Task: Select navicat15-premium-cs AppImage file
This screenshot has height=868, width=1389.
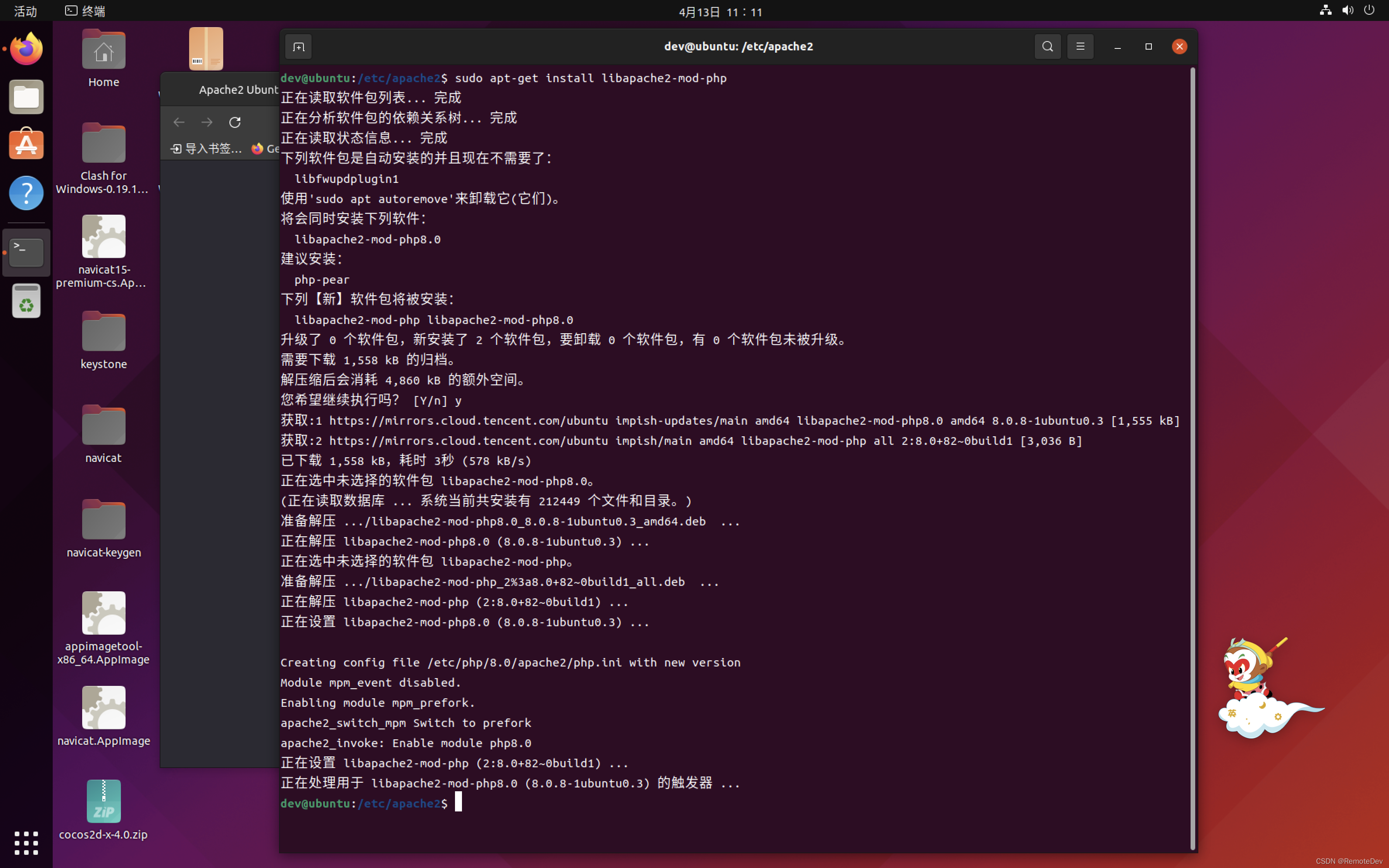Action: point(103,251)
